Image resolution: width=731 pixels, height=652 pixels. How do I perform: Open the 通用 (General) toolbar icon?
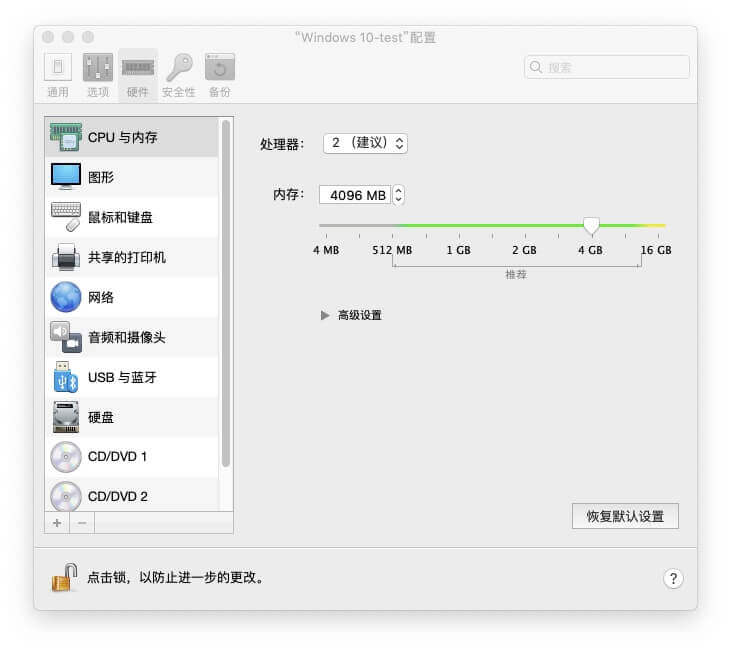tap(58, 68)
